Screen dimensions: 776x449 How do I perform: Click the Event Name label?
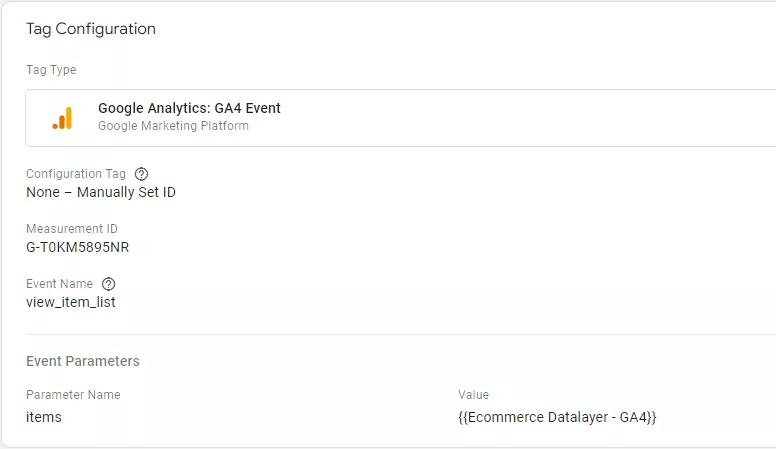[59, 284]
